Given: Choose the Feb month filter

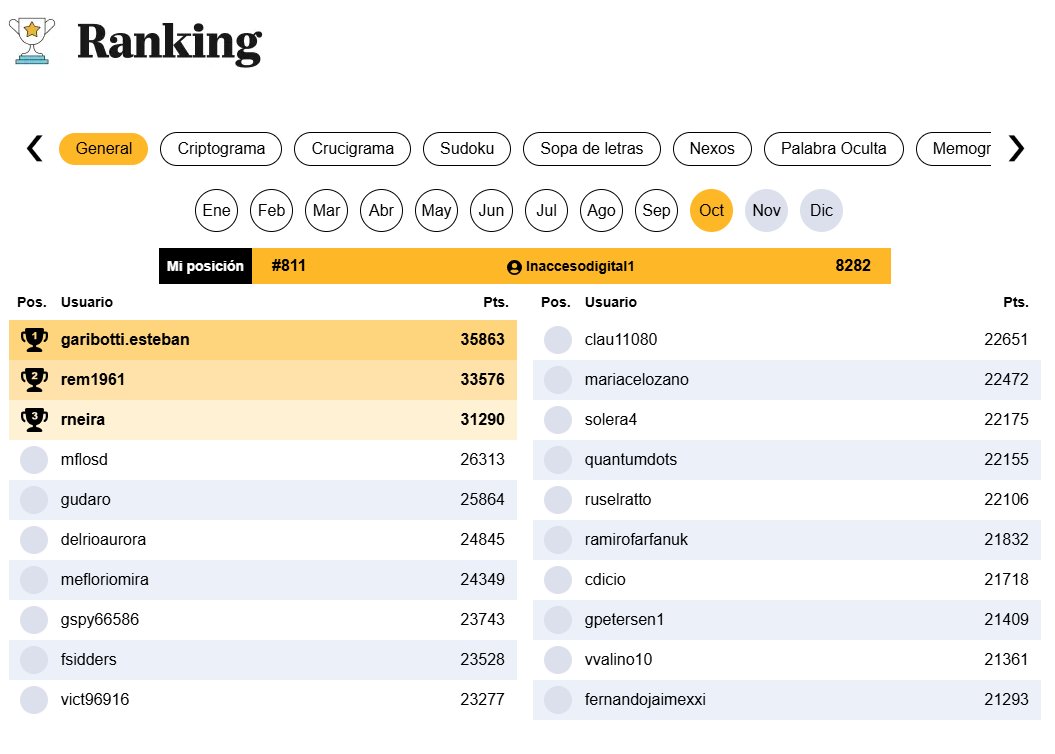Looking at the screenshot, I should point(271,211).
